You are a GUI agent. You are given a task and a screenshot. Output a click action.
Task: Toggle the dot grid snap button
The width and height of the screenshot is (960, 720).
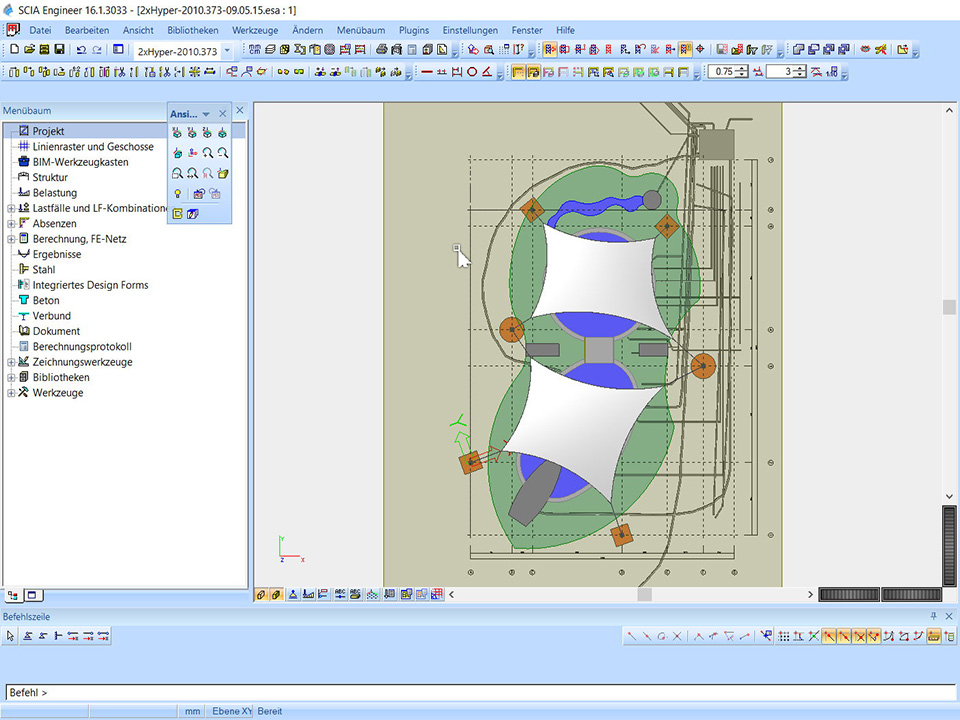784,636
